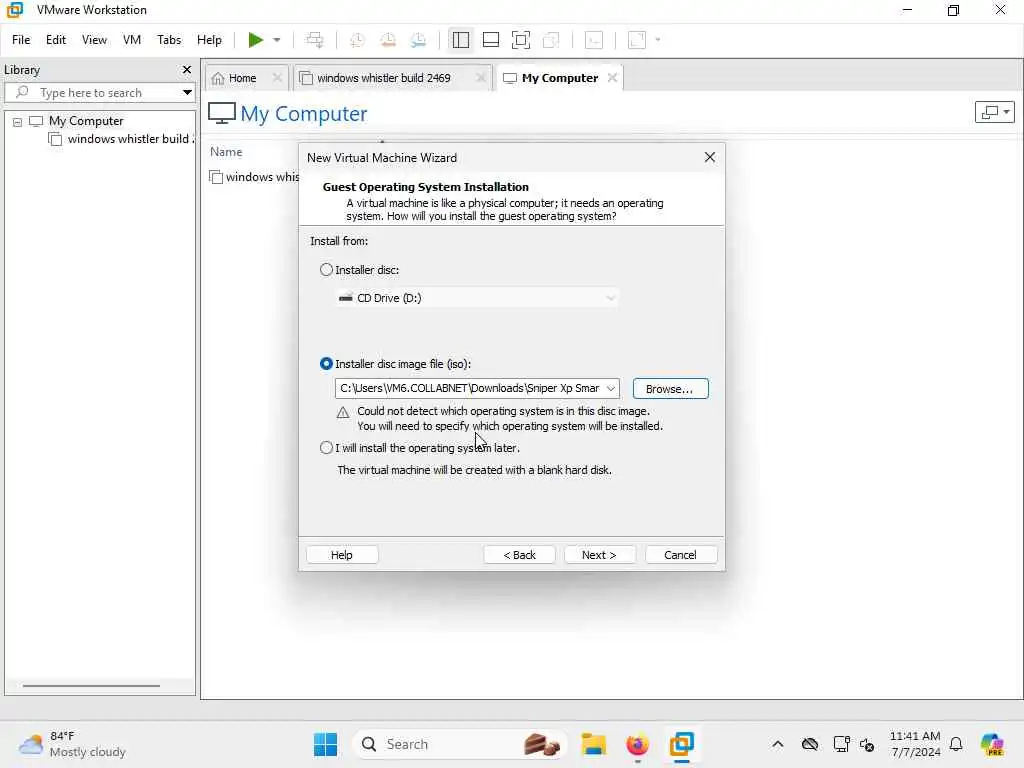This screenshot has height=768, width=1024.
Task: Open the view options dropdown at top right
Action: [994, 112]
